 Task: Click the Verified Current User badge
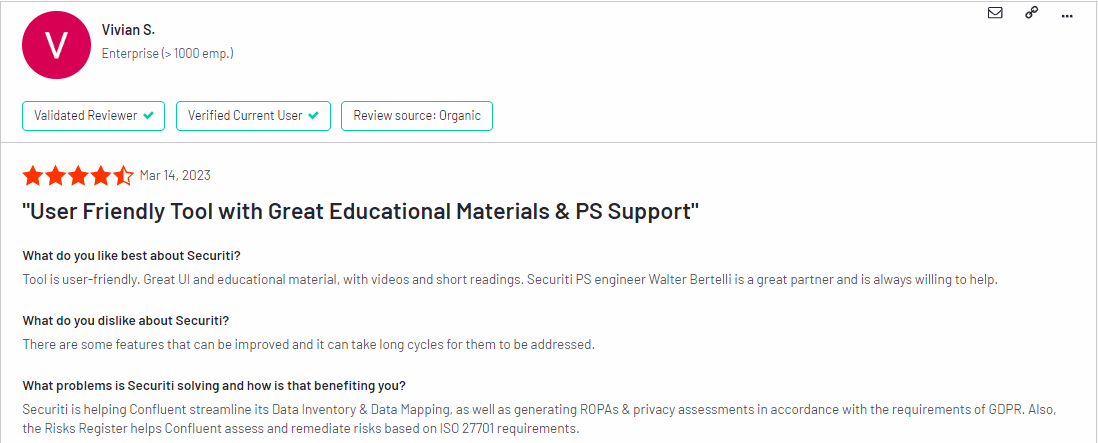pyautogui.click(x=253, y=116)
